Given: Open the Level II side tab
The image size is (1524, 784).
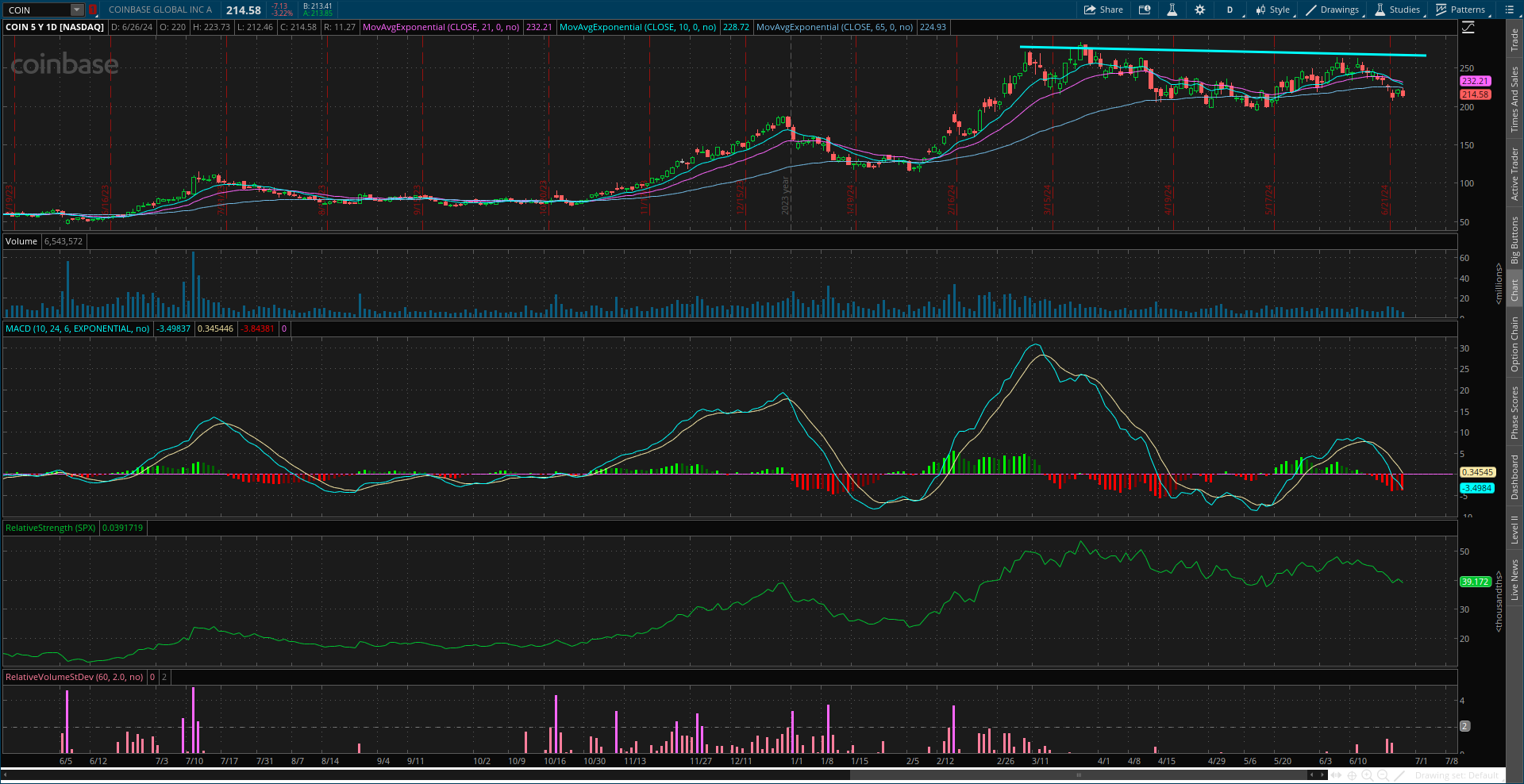Looking at the screenshot, I should [1514, 529].
